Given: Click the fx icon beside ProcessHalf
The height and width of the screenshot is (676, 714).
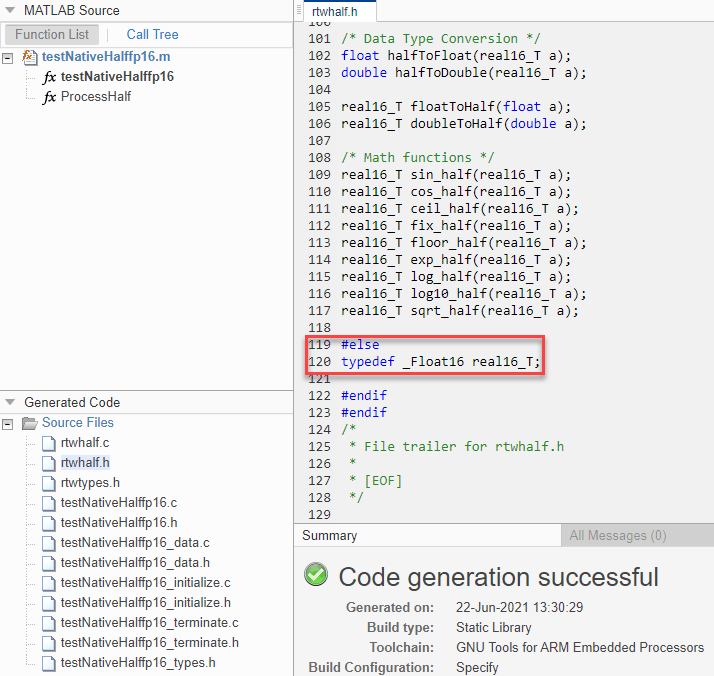Looking at the screenshot, I should tap(49, 97).
